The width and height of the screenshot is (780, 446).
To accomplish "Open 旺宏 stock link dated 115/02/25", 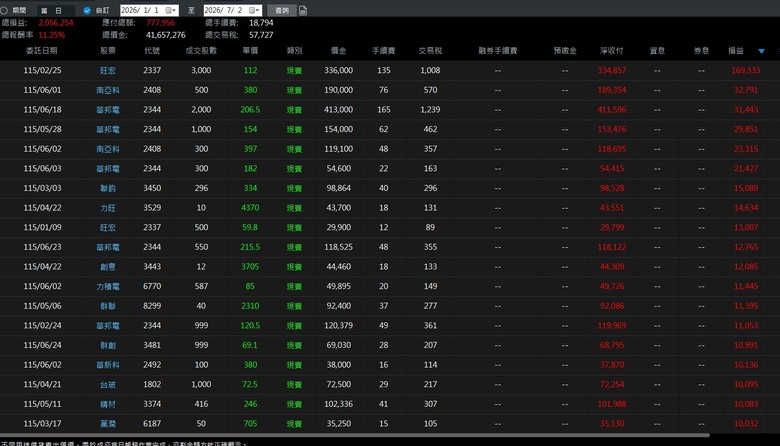I will click(x=108, y=71).
